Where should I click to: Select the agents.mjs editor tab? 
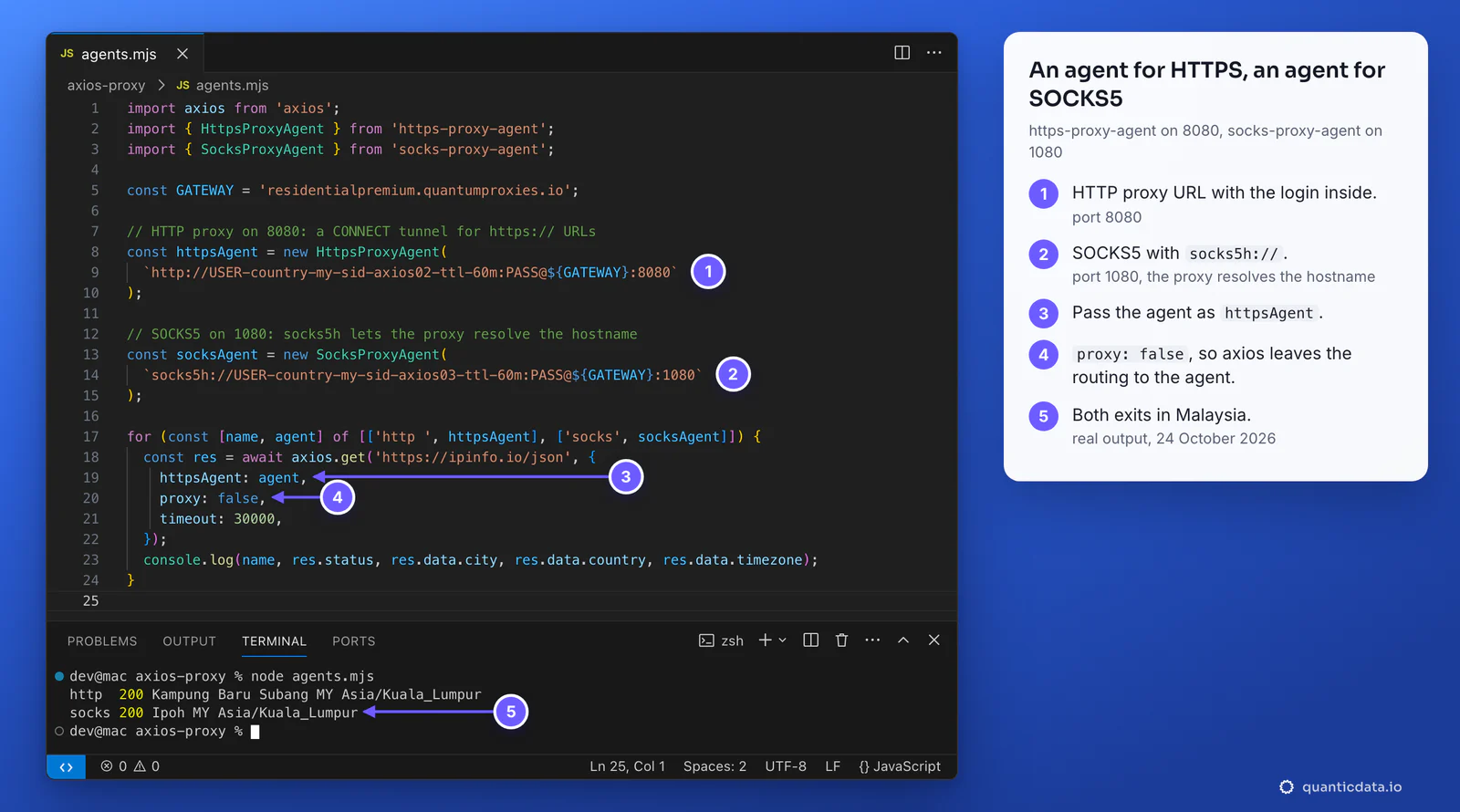(x=125, y=54)
